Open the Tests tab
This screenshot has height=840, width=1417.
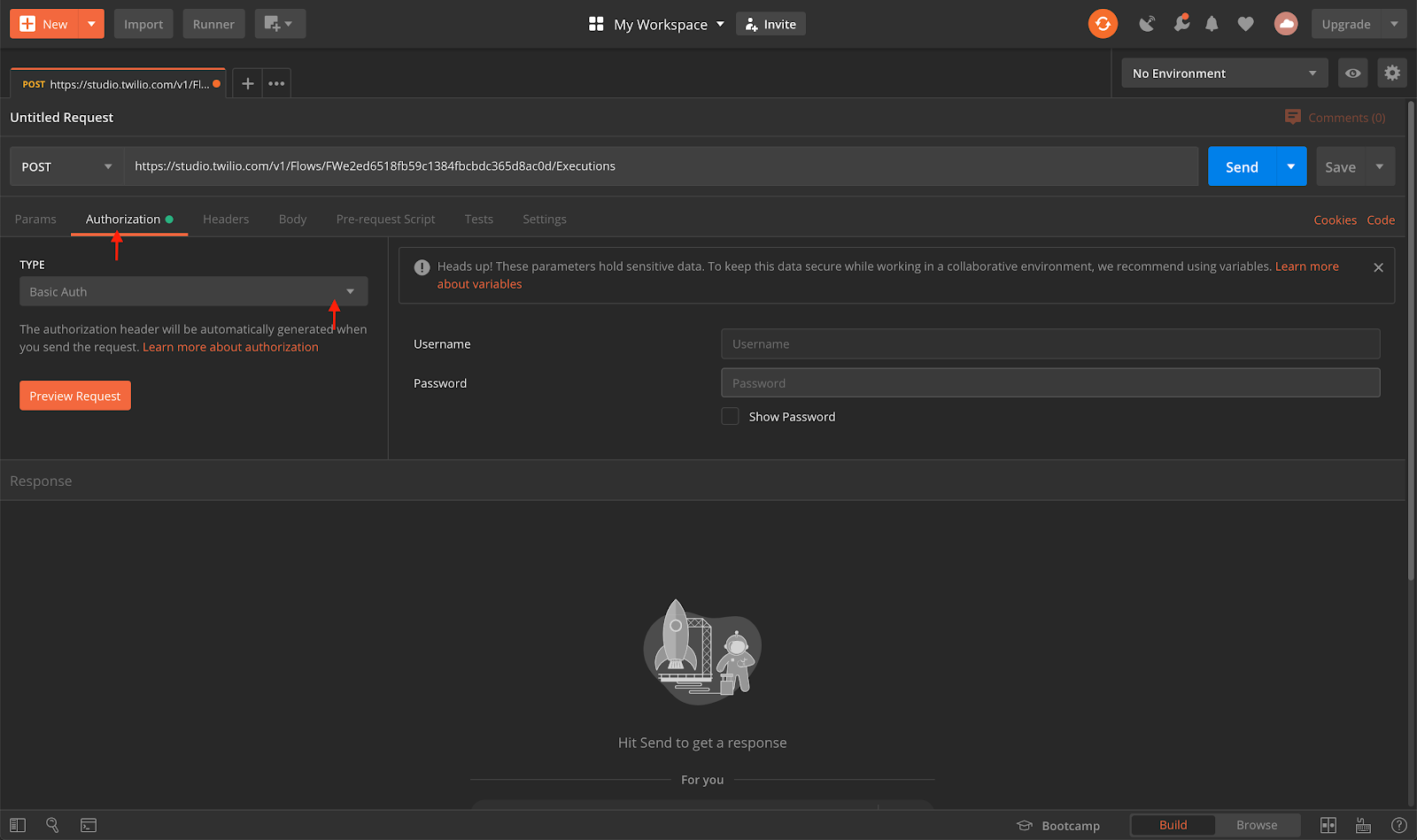pyautogui.click(x=478, y=219)
